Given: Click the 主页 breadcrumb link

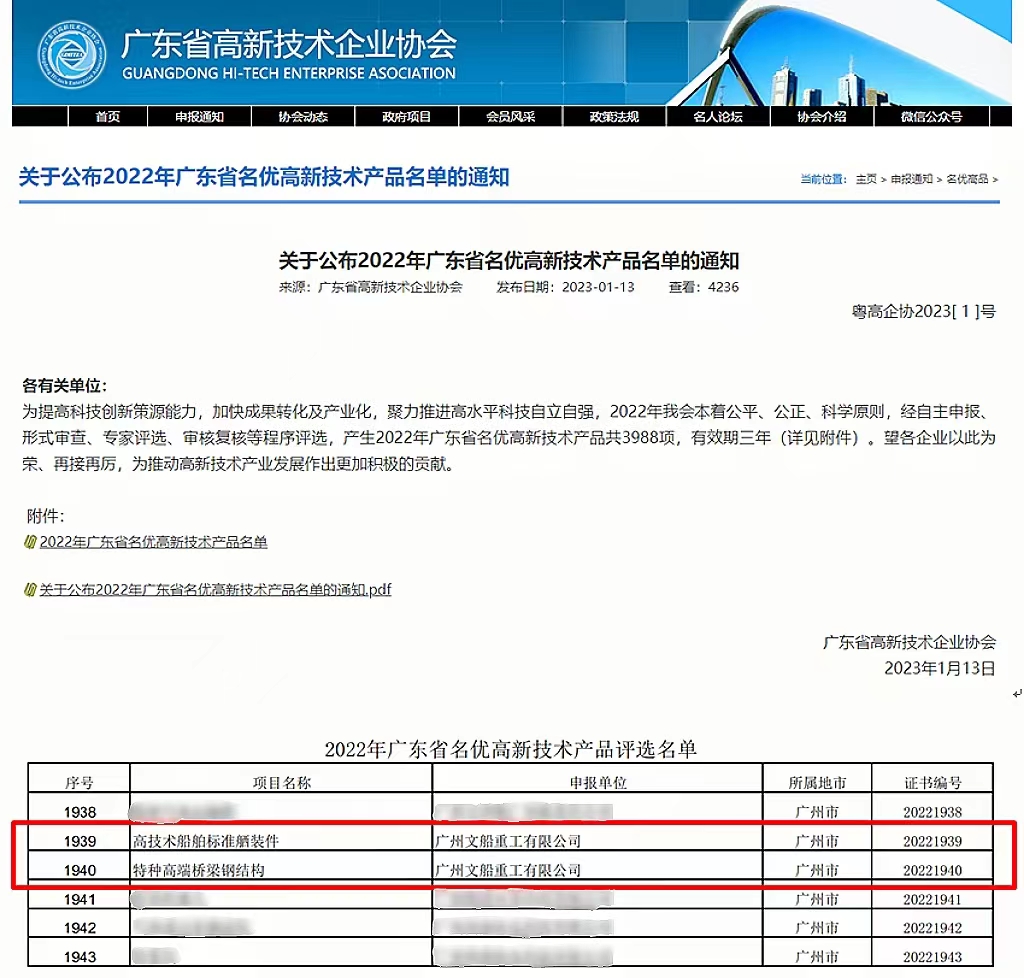Looking at the screenshot, I should click(866, 179).
